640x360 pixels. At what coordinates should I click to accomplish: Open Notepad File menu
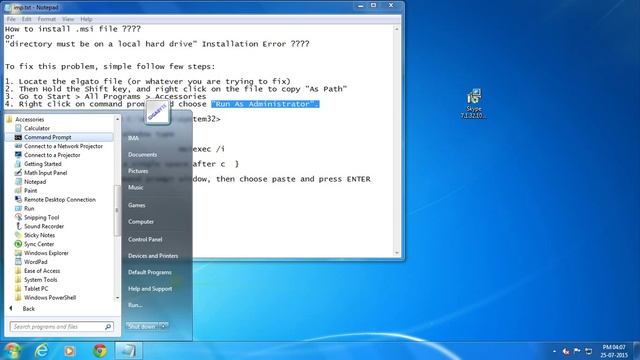[11, 19]
